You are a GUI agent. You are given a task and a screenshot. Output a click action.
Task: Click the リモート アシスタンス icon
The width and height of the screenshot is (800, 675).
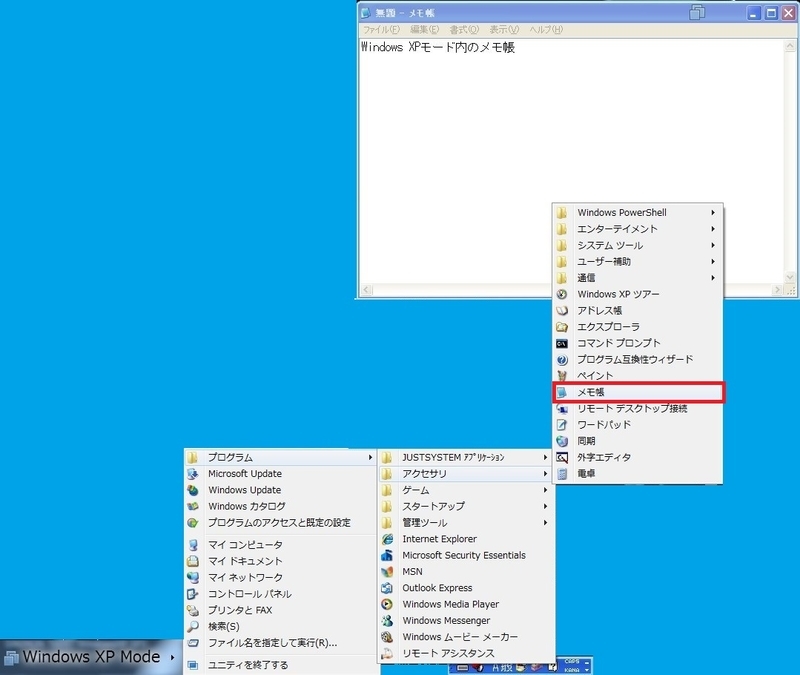pos(387,653)
